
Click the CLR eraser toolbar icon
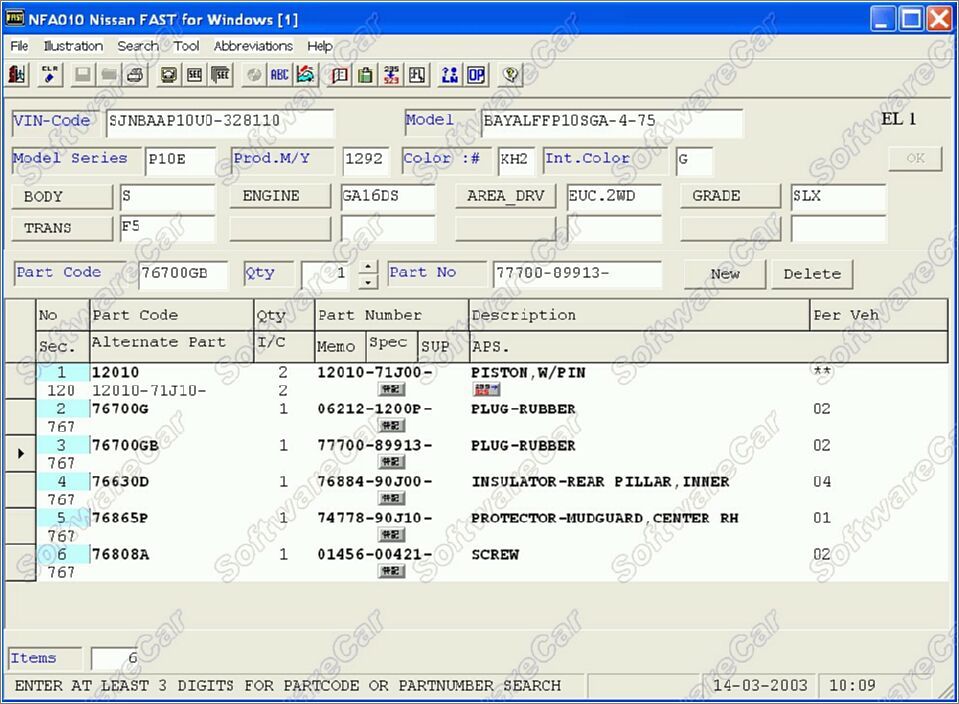[x=49, y=75]
